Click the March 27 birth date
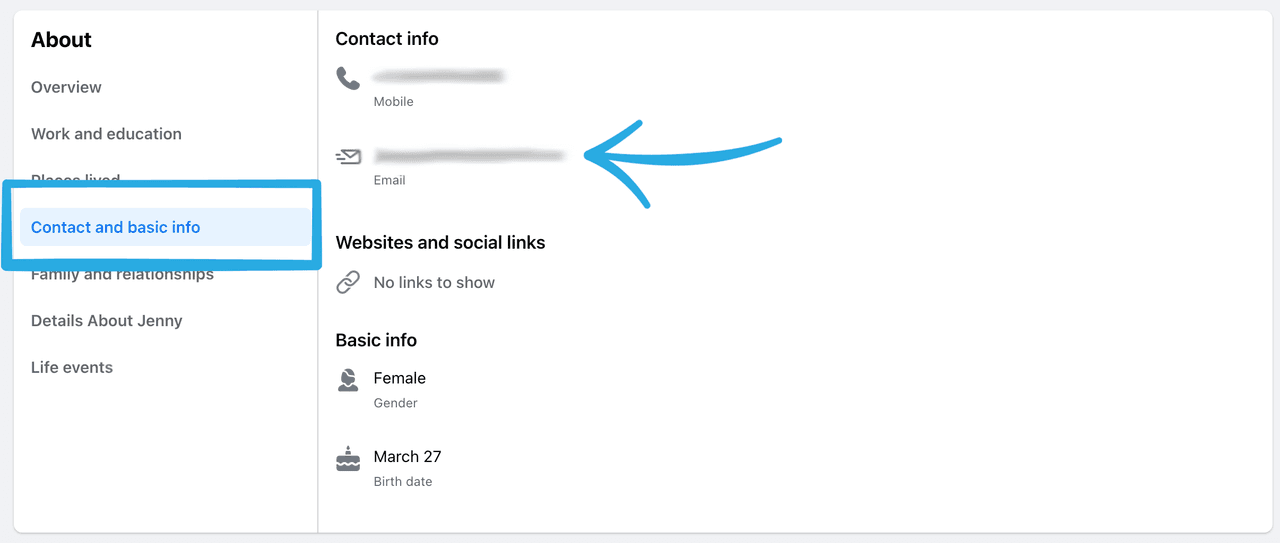 point(407,457)
